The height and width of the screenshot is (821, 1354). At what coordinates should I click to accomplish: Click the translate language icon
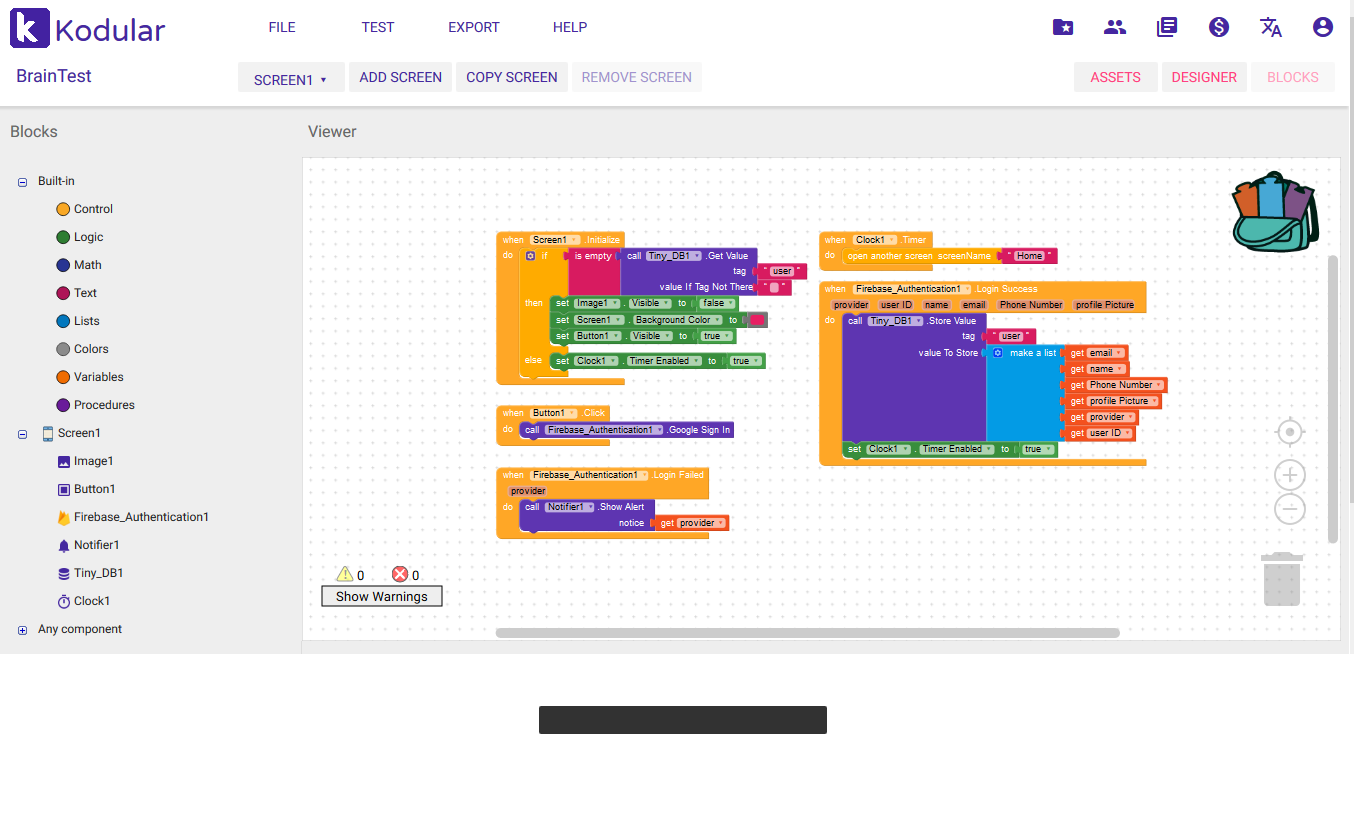(x=1270, y=27)
